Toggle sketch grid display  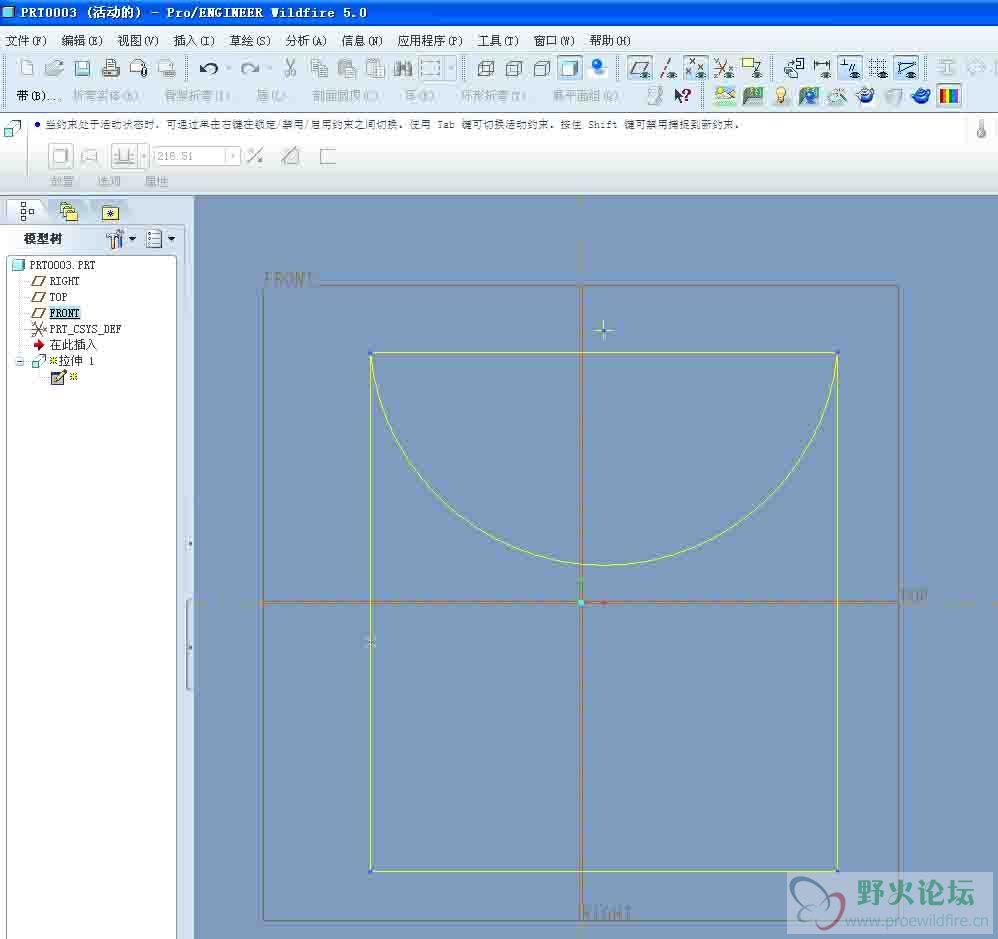coord(878,67)
